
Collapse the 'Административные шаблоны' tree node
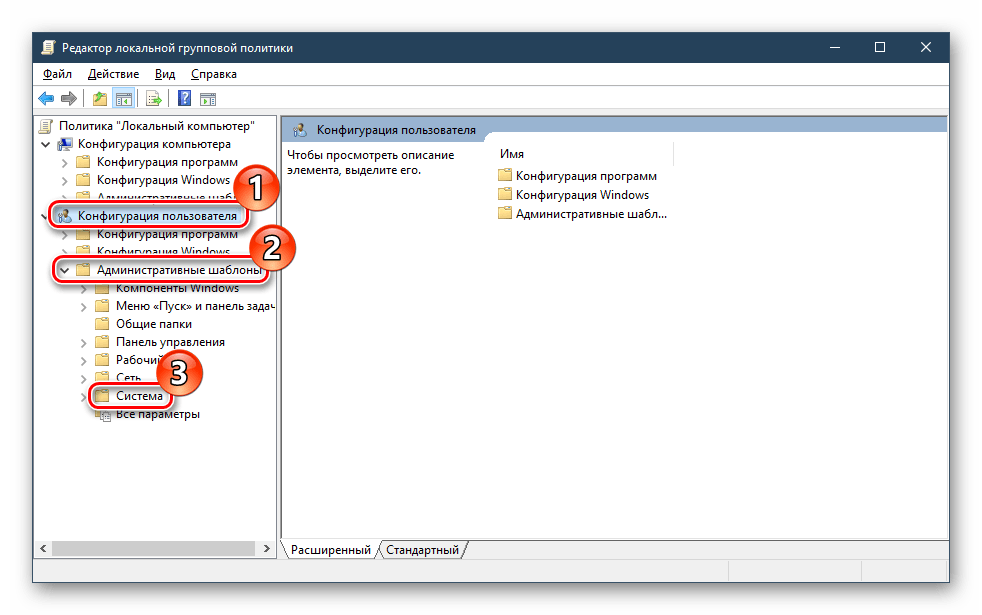click(65, 270)
